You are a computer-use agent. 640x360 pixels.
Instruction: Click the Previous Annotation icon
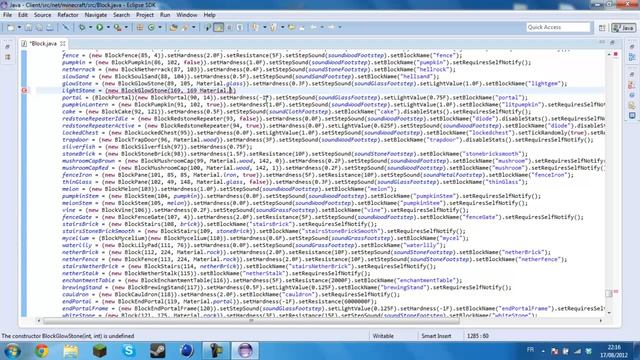coord(273,27)
